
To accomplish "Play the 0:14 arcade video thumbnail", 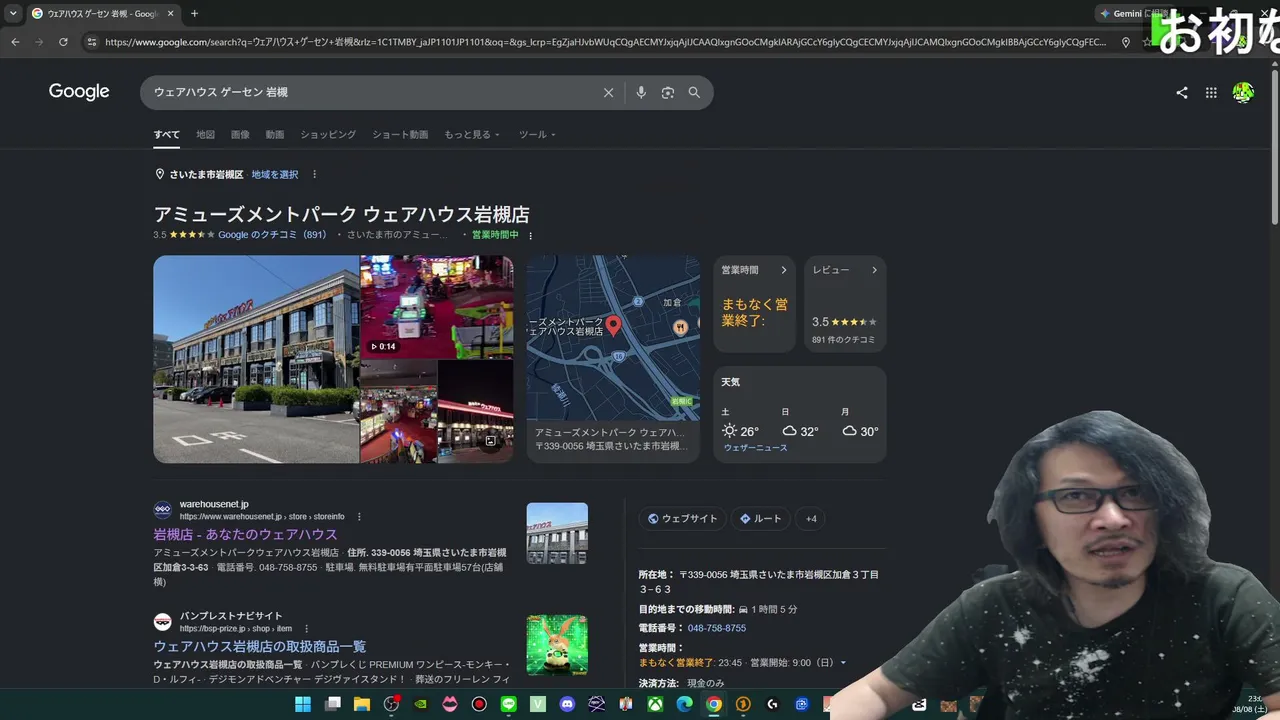I will [x=437, y=307].
